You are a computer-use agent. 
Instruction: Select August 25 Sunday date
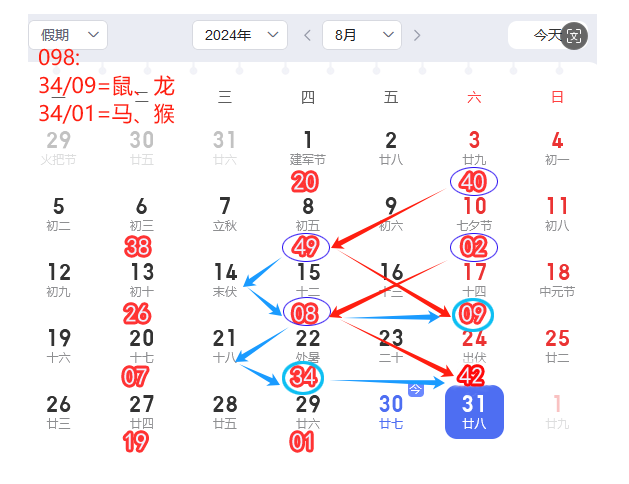(557, 345)
